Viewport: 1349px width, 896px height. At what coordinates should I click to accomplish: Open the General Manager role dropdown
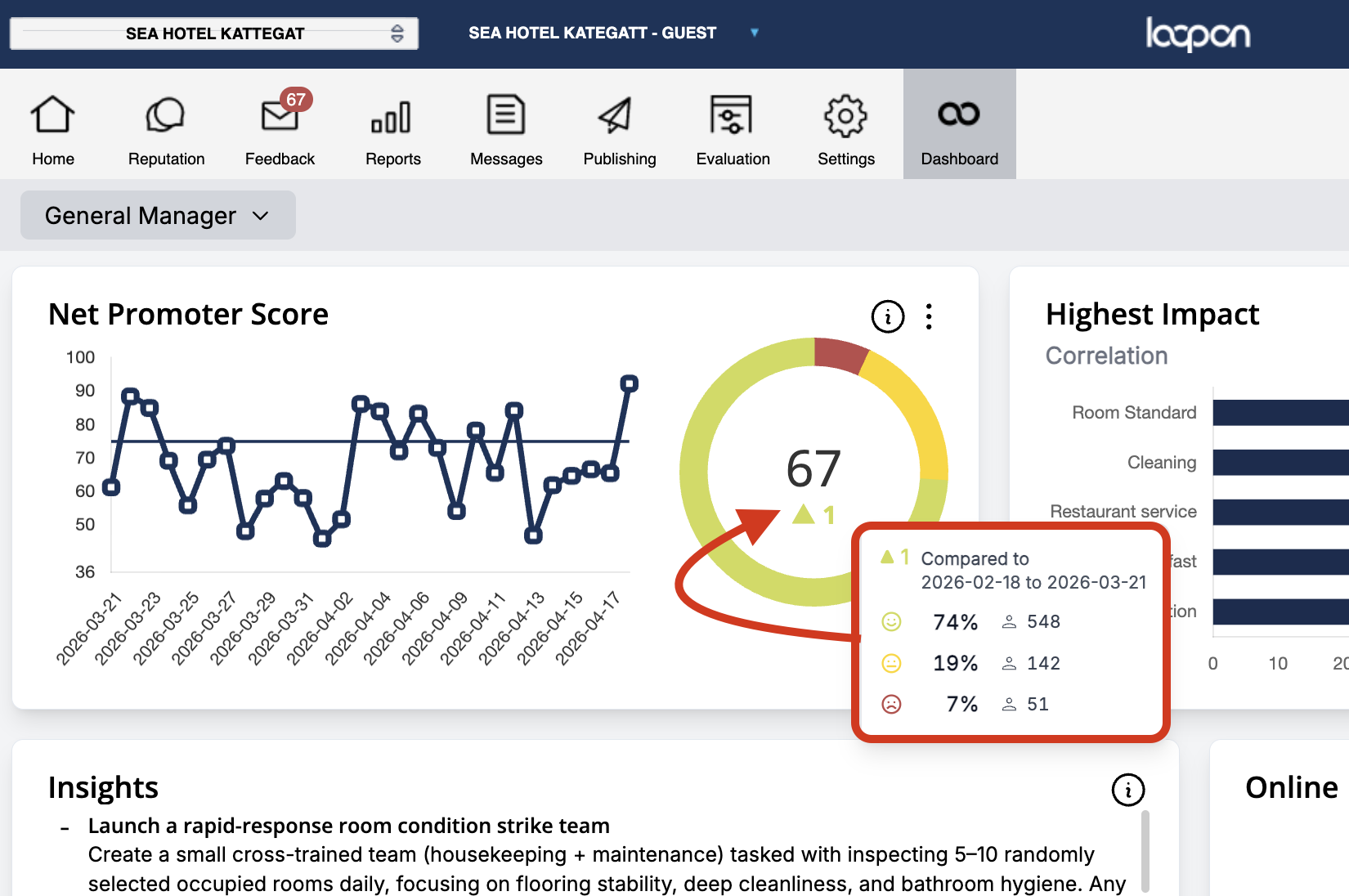click(x=158, y=215)
